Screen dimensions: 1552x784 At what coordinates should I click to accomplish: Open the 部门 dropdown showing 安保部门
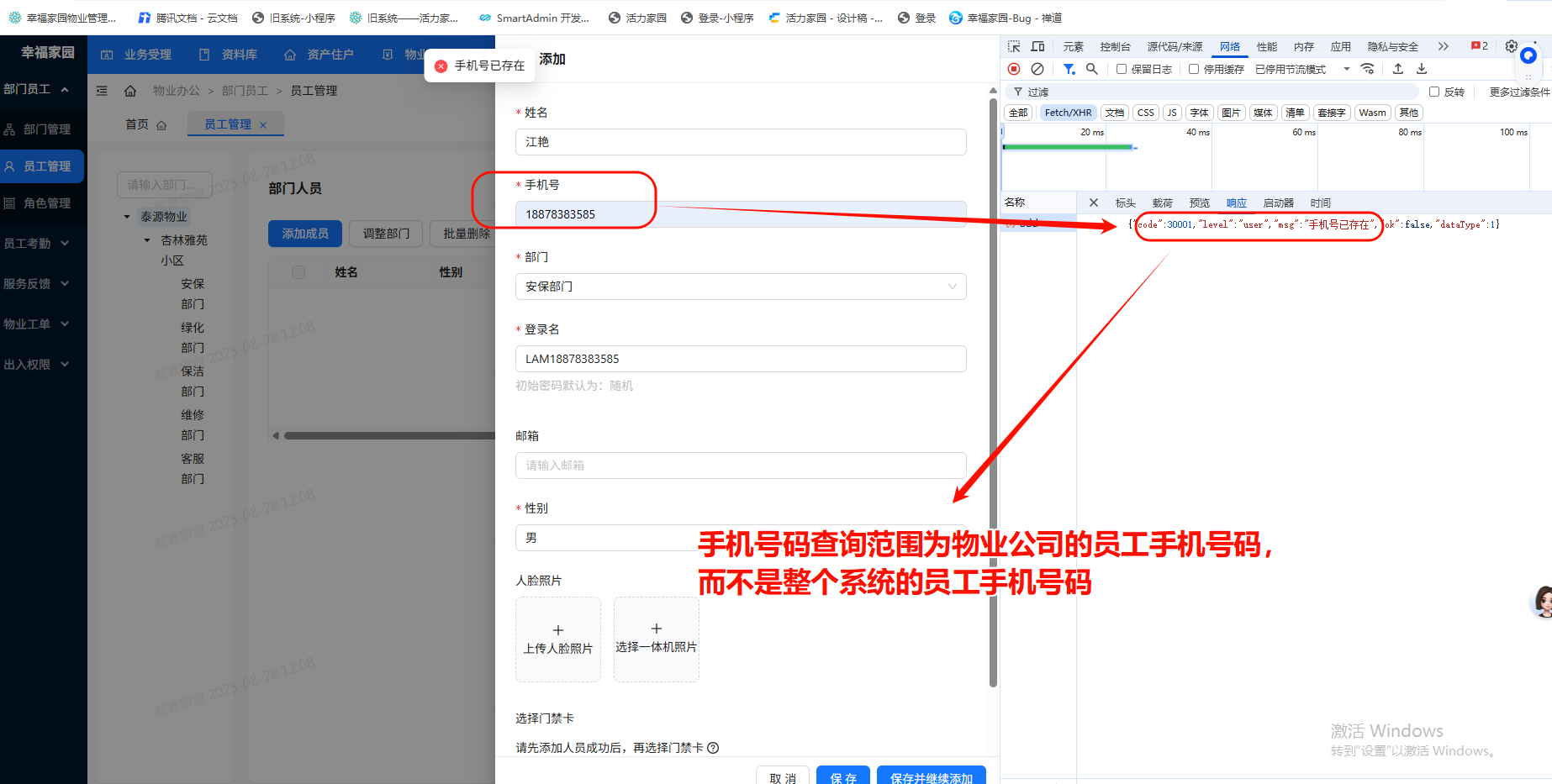pos(741,287)
